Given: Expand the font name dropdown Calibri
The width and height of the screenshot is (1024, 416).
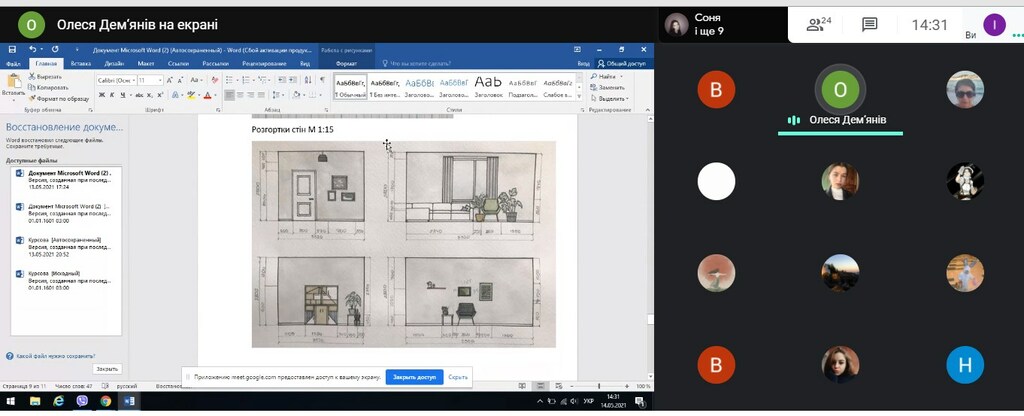Looking at the screenshot, I should [134, 80].
